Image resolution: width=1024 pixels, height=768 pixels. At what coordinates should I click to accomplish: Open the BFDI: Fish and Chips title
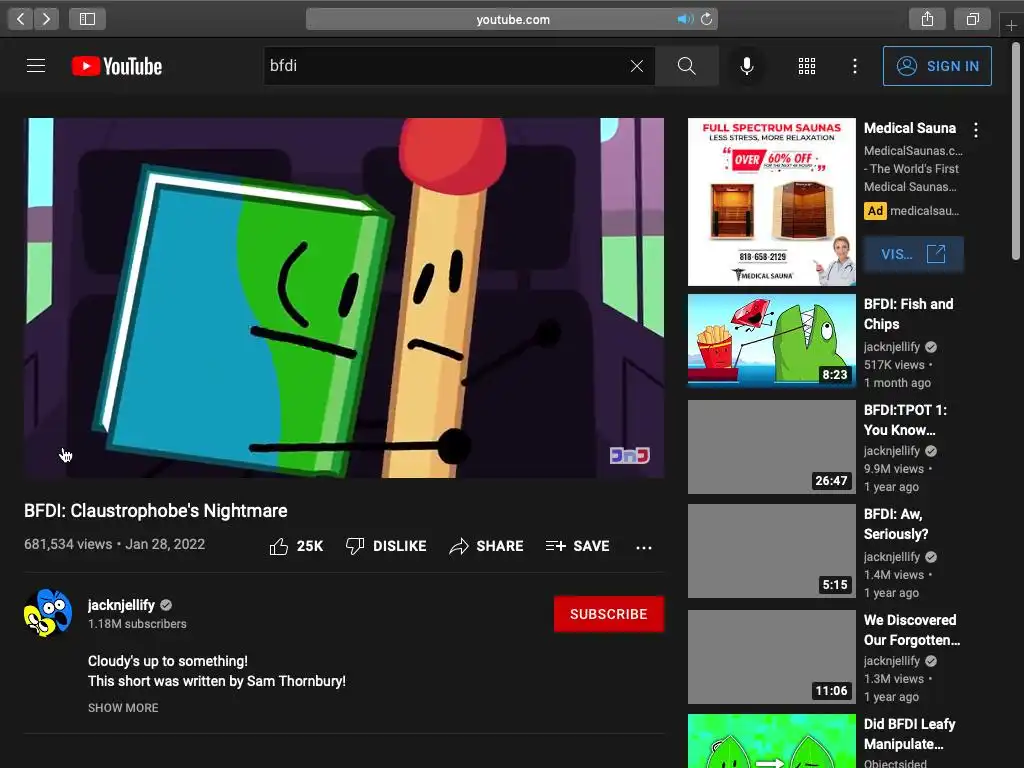point(908,314)
